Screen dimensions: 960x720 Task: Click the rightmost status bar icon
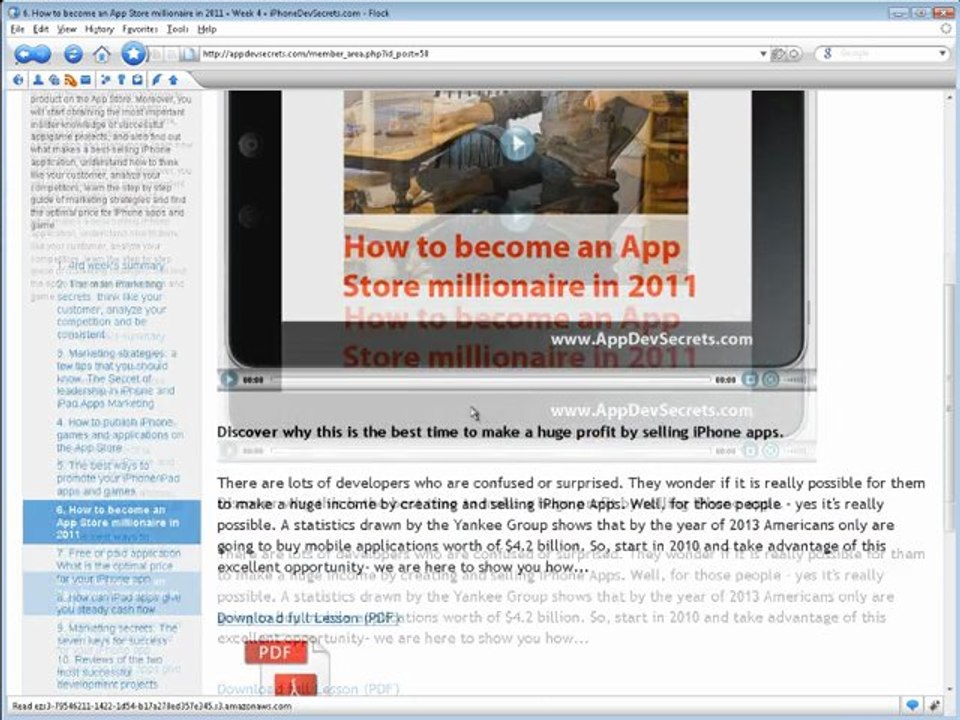tap(935, 706)
